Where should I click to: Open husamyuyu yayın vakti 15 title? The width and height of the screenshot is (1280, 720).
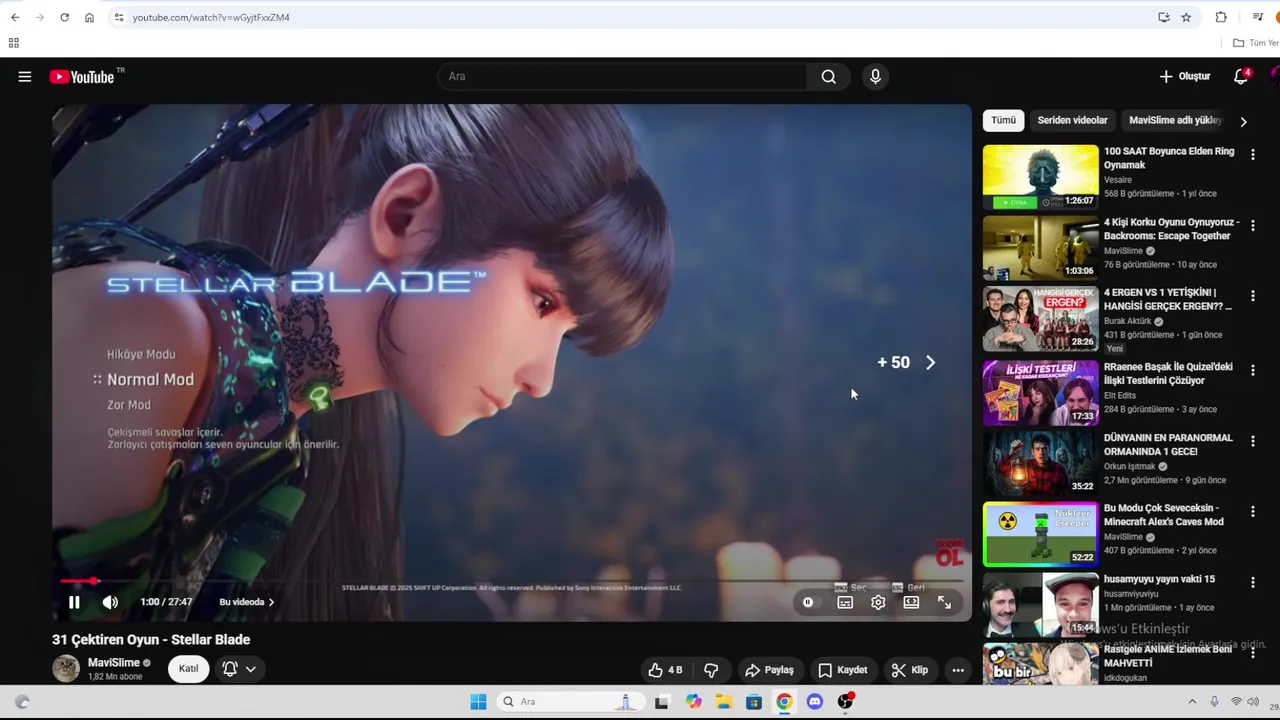[x=1160, y=579]
